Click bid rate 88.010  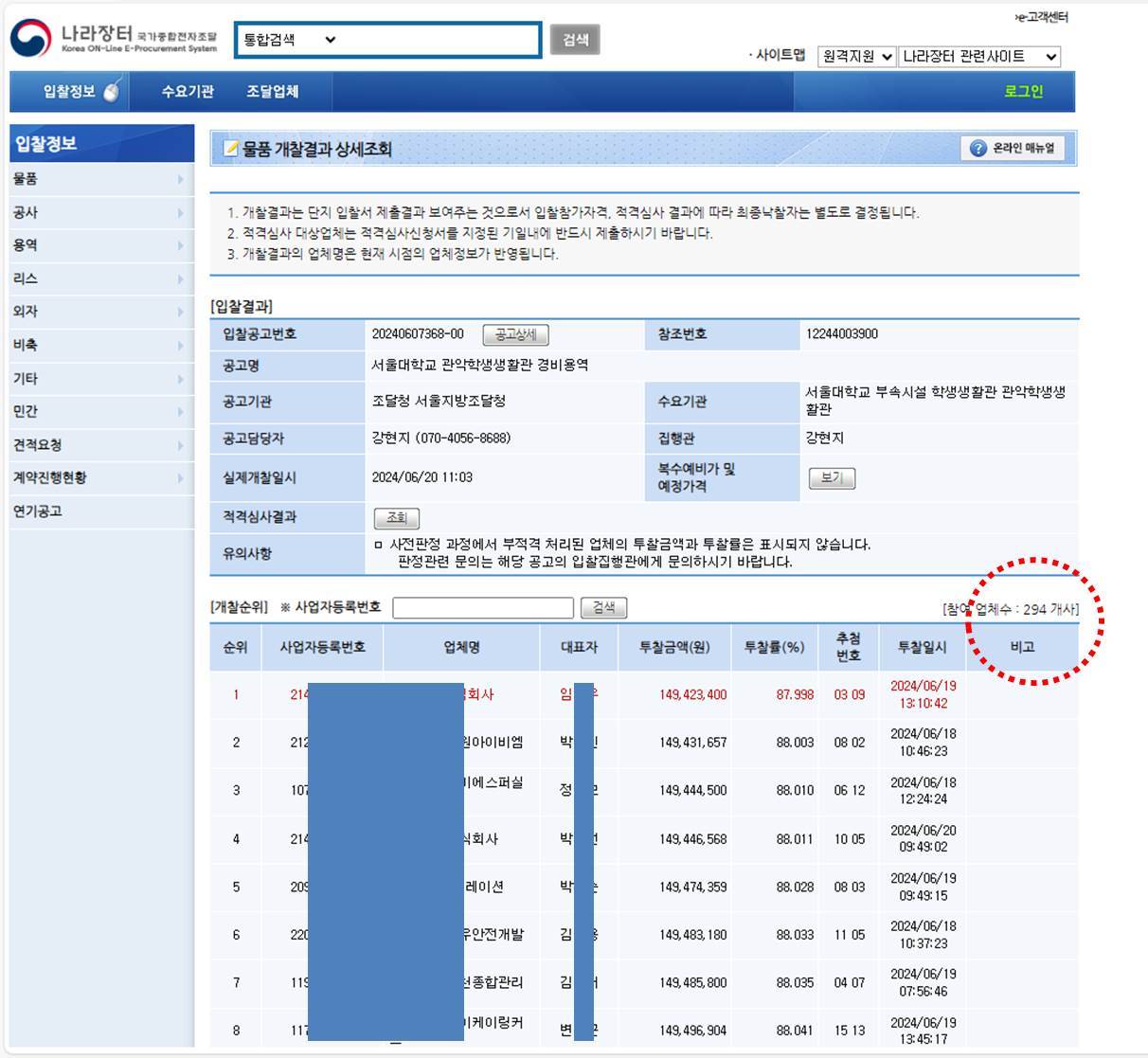795,790
